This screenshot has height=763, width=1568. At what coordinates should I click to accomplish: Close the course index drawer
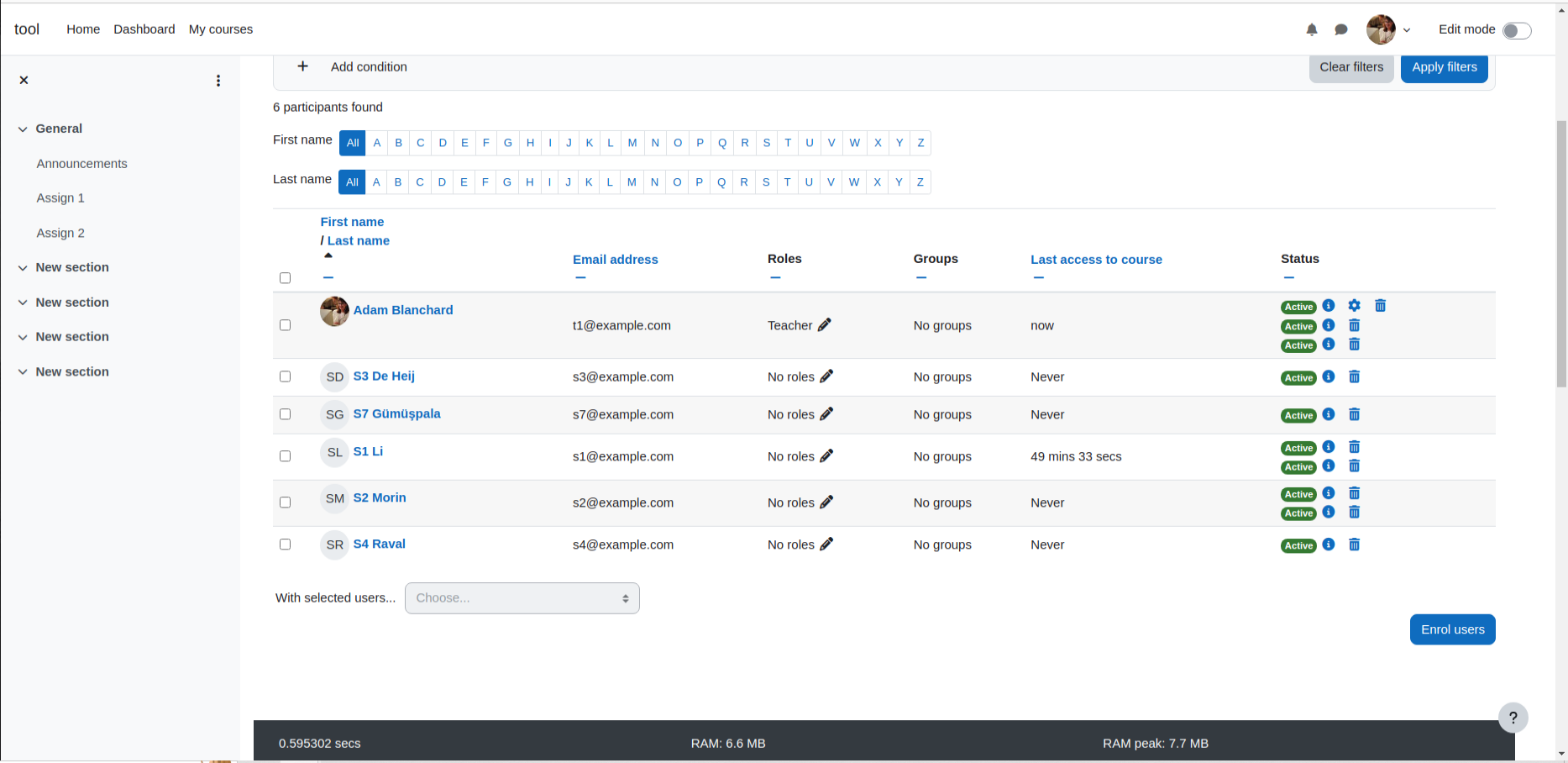point(24,80)
